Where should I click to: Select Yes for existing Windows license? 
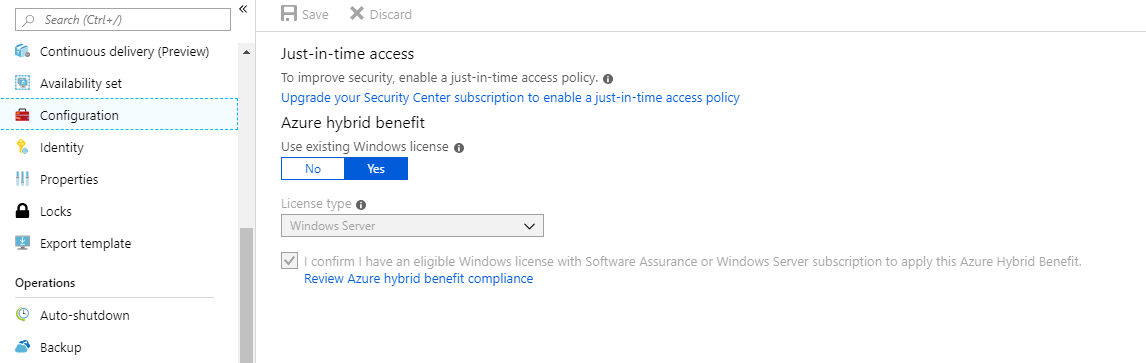[376, 169]
